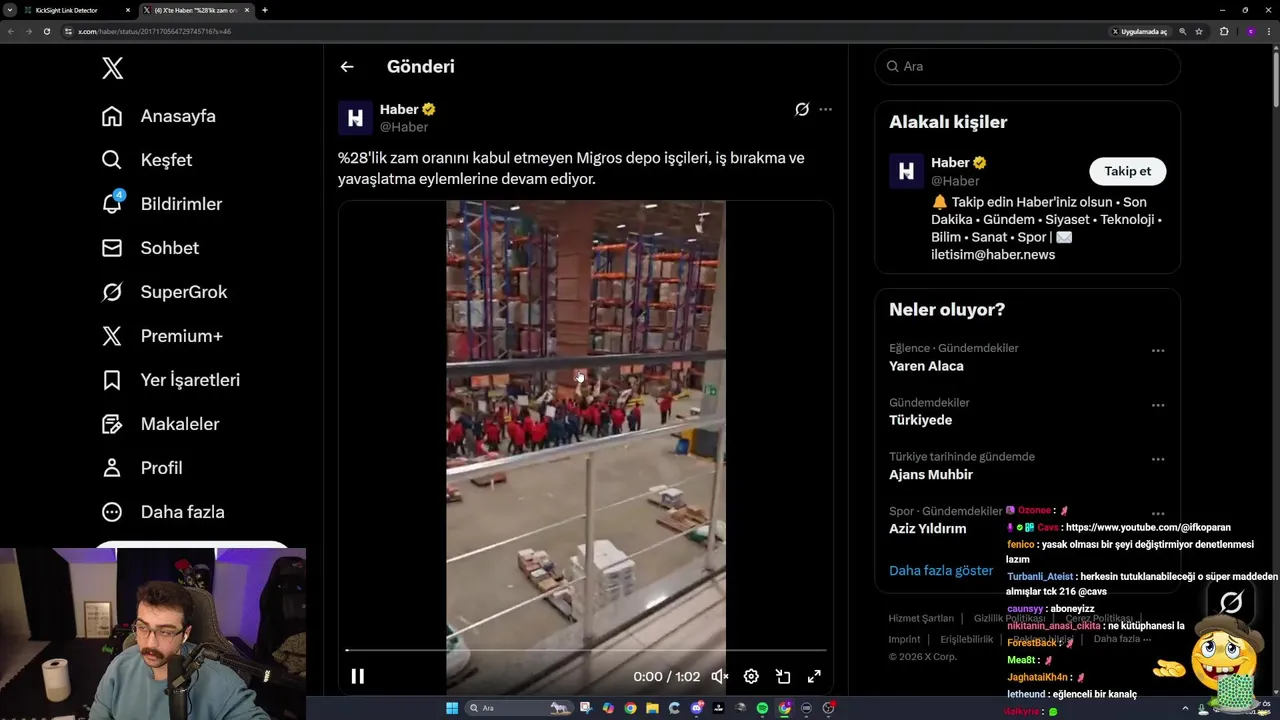The width and height of the screenshot is (1280, 720).
Task: Go back using Gönderi back arrow
Action: [347, 67]
